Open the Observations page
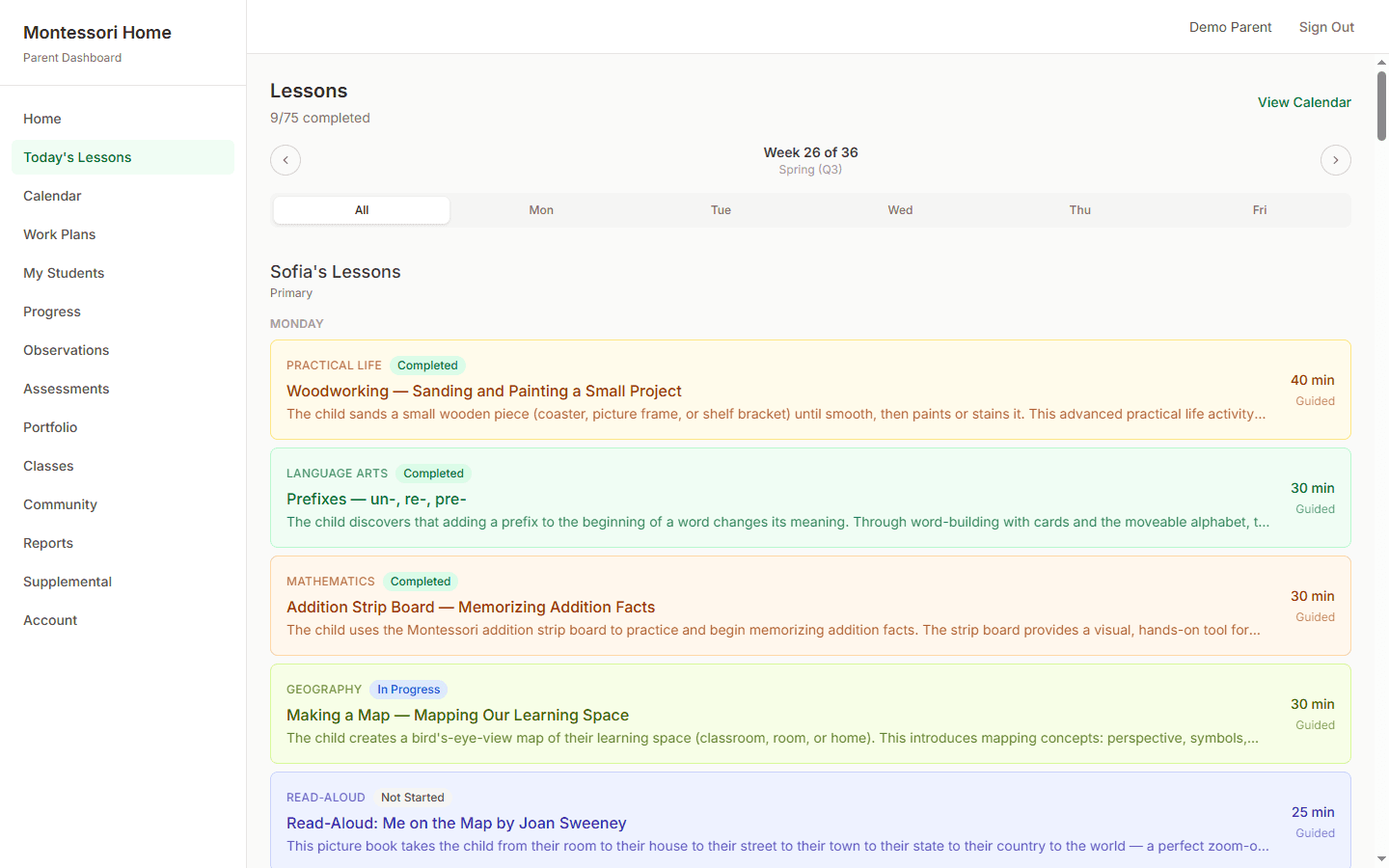Image resolution: width=1389 pixels, height=868 pixels. (x=66, y=350)
